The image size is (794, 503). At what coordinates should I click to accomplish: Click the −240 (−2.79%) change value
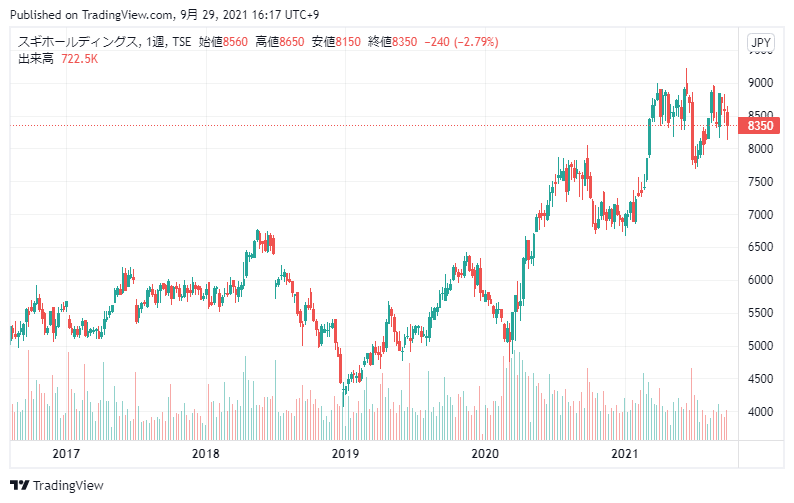[x=461, y=42]
